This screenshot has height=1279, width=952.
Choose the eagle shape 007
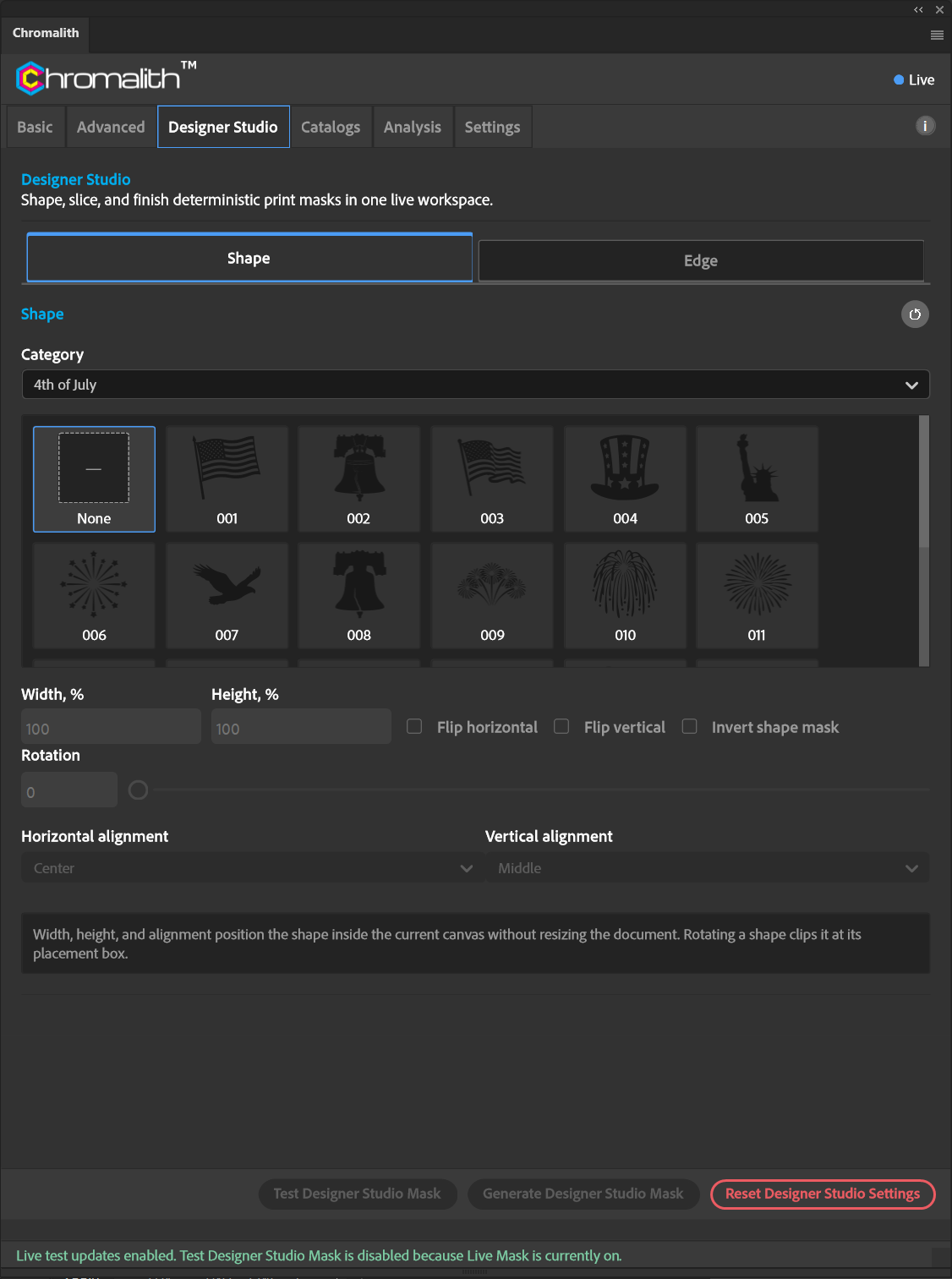227,596
